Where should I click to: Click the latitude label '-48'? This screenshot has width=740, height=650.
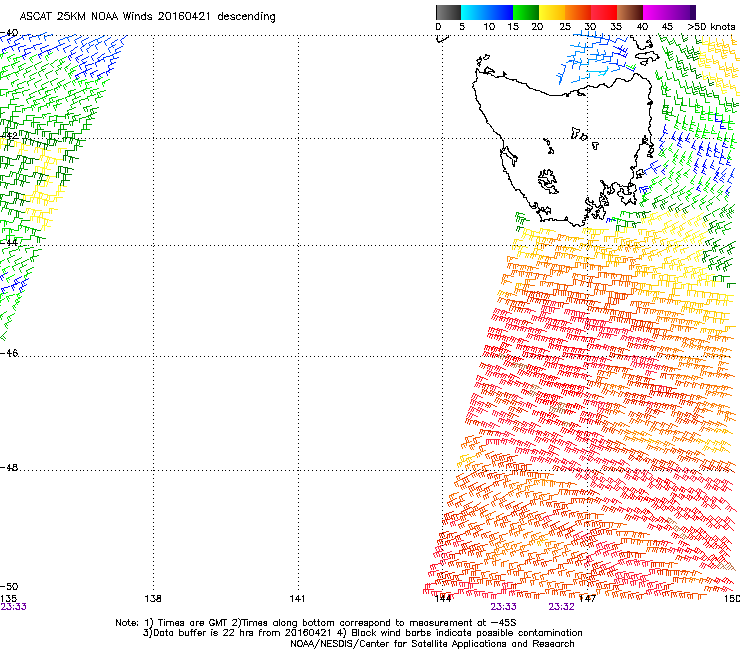9,467
